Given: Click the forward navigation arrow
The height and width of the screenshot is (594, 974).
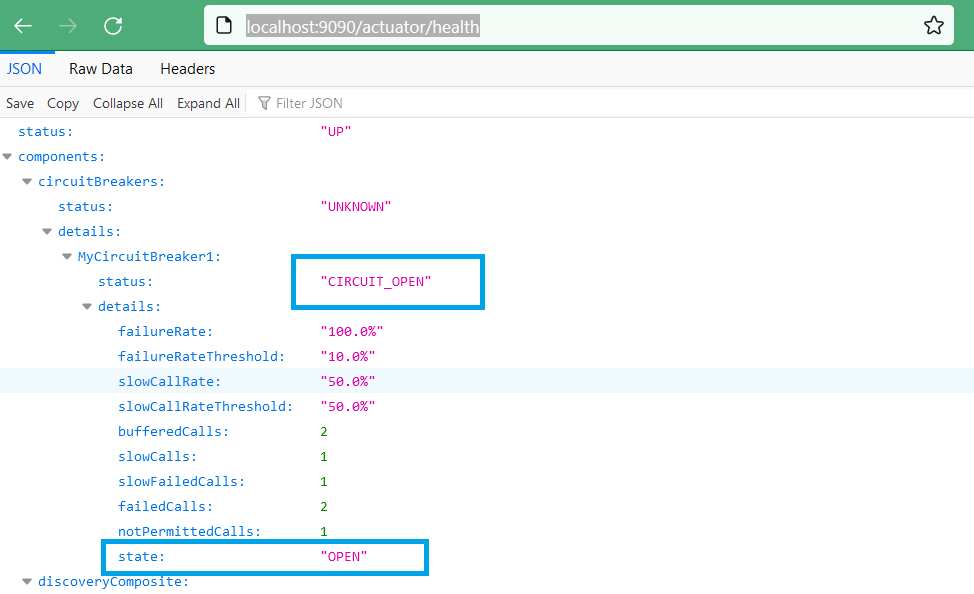Looking at the screenshot, I should [x=68, y=25].
